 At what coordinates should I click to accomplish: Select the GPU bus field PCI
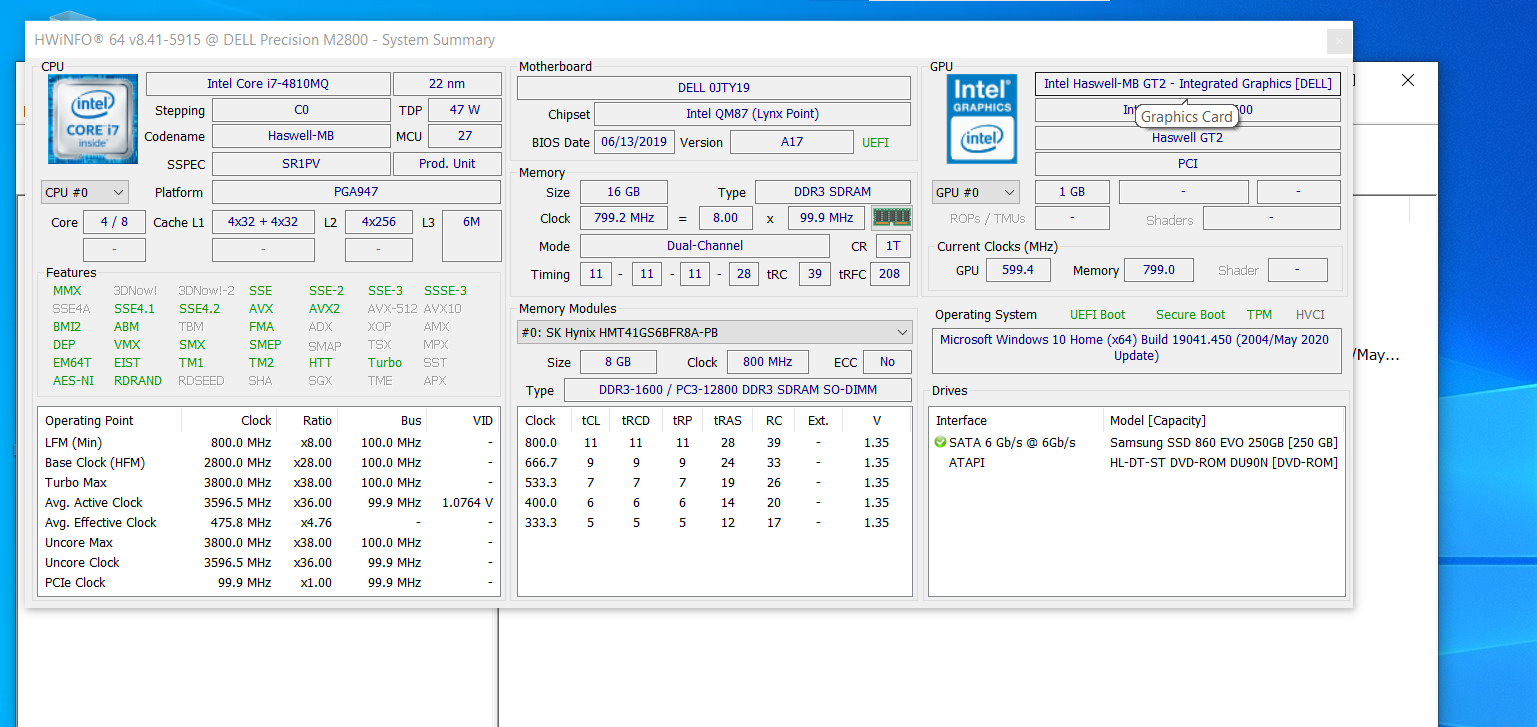coord(1188,164)
